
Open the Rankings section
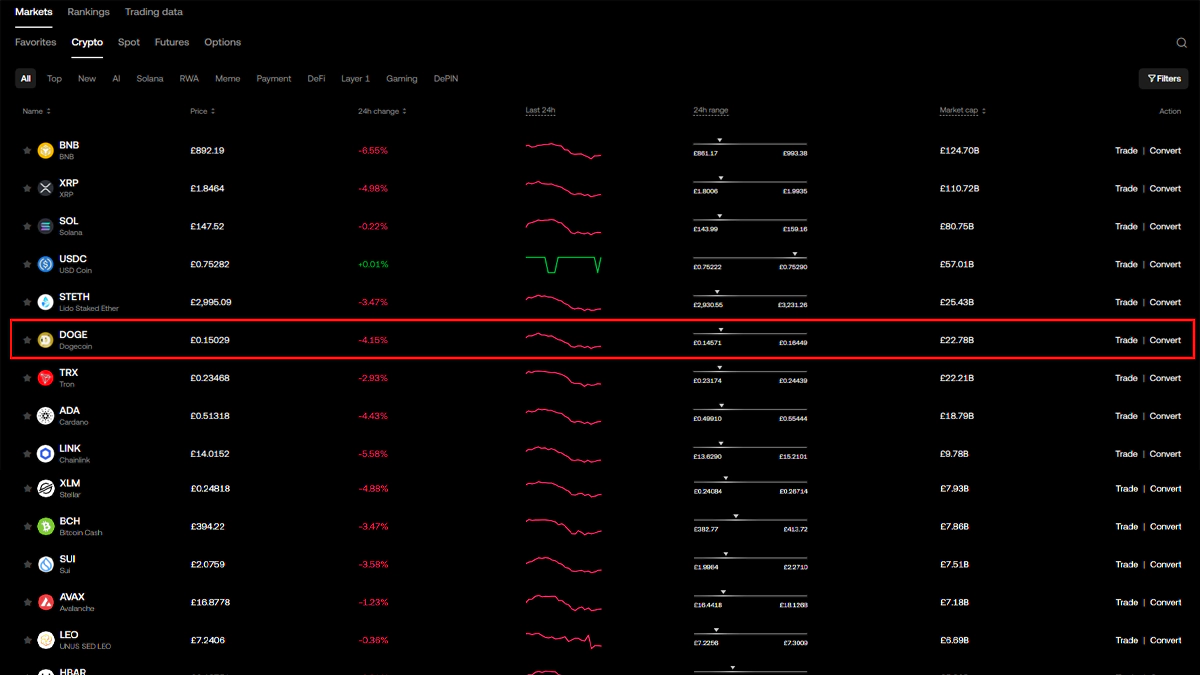click(89, 12)
